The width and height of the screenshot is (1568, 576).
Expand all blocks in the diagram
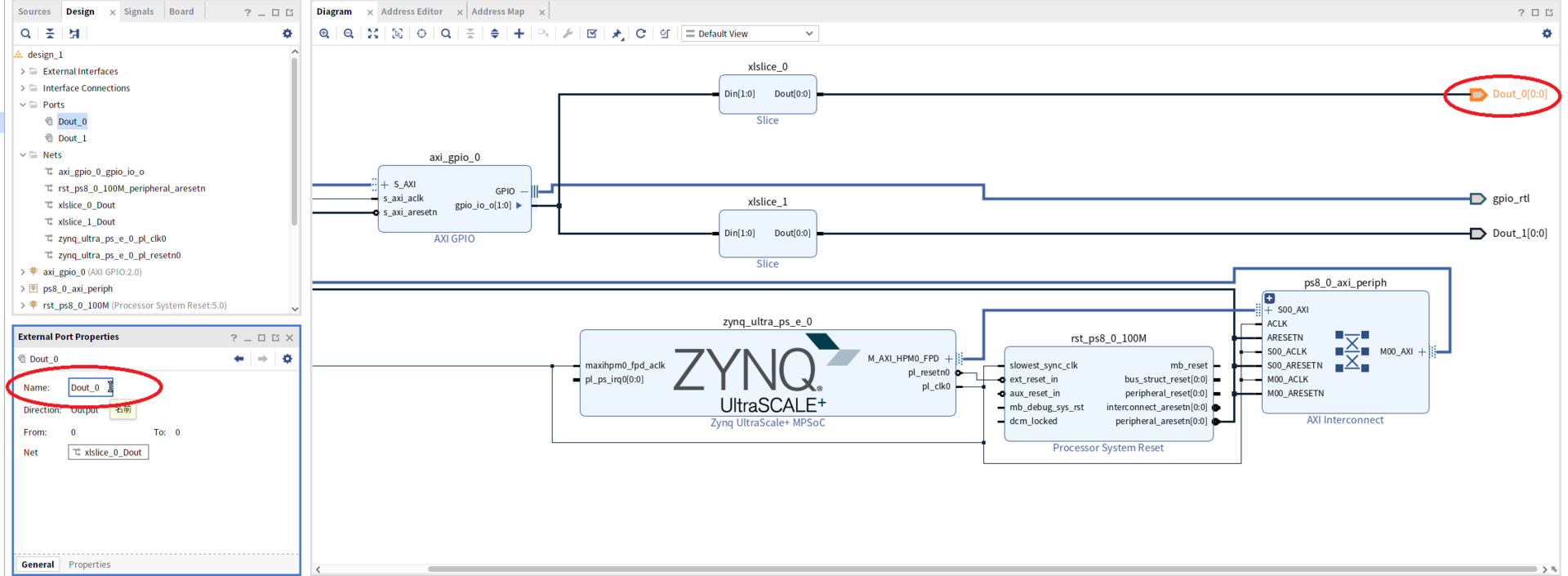tap(495, 33)
